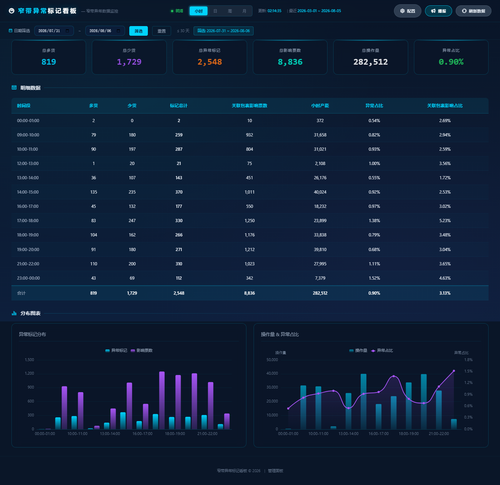This screenshot has height=485, width=500.
Task: Switch to the 日 (day) granularity tab
Action: pyautogui.click(x=215, y=11)
